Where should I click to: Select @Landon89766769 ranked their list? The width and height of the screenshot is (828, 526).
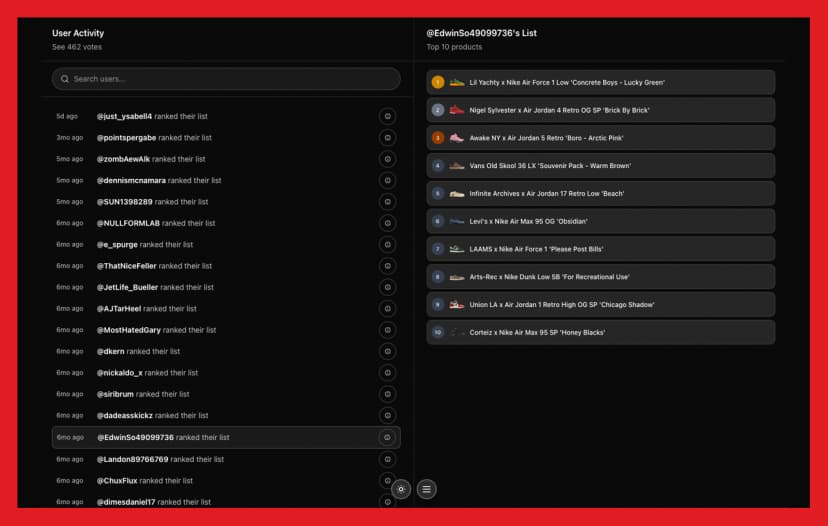pyautogui.click(x=226, y=459)
